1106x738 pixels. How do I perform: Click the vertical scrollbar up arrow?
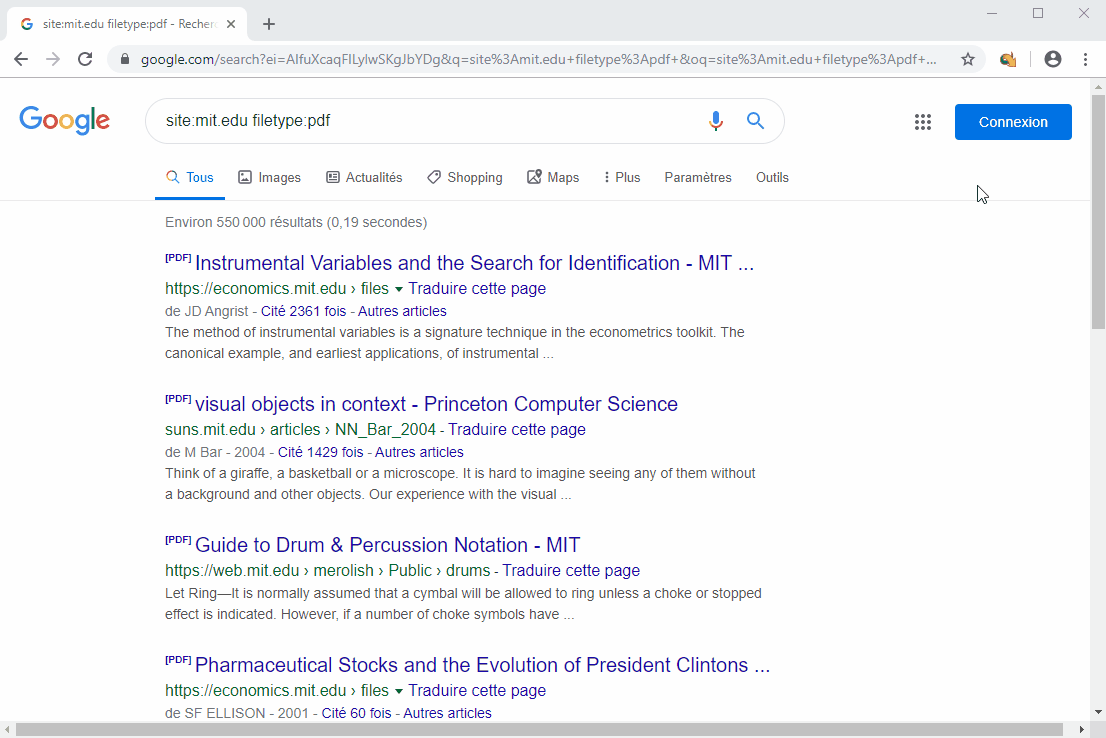tap(1098, 87)
